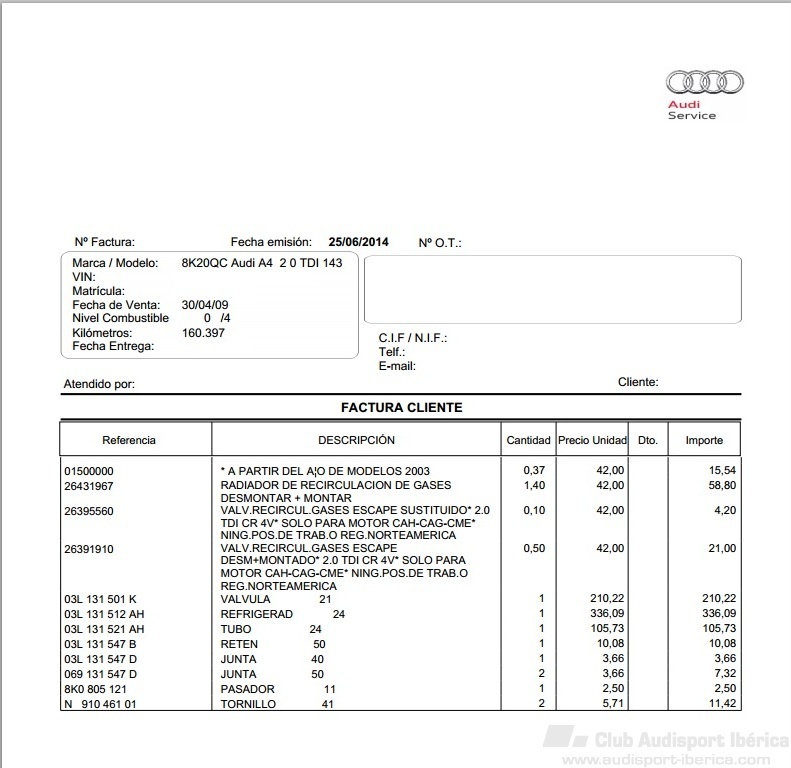The height and width of the screenshot is (768, 791).
Task: Click the amount 336,09 in Importe
Action: tap(719, 613)
